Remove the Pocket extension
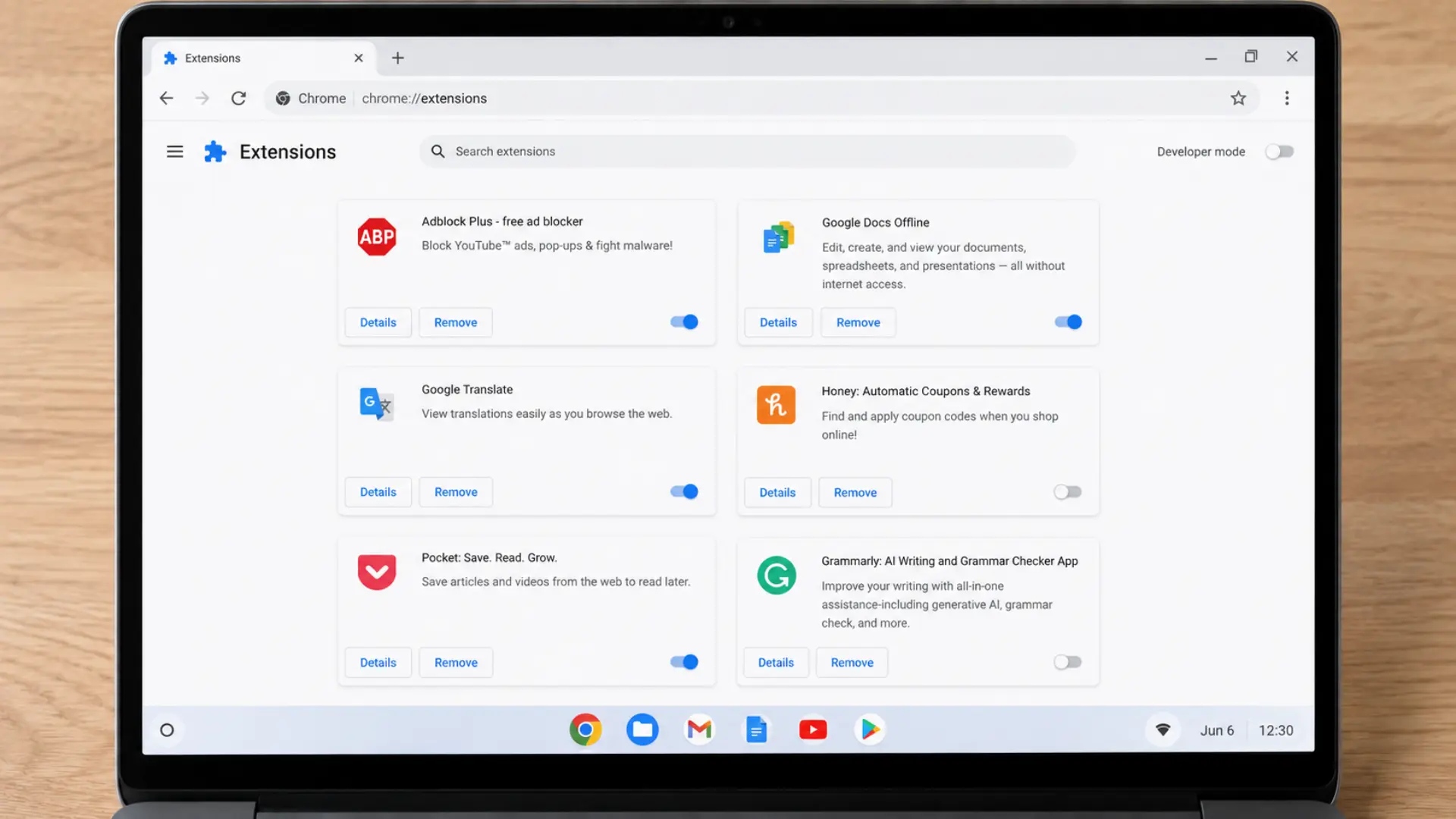The height and width of the screenshot is (819, 1456). tap(456, 663)
